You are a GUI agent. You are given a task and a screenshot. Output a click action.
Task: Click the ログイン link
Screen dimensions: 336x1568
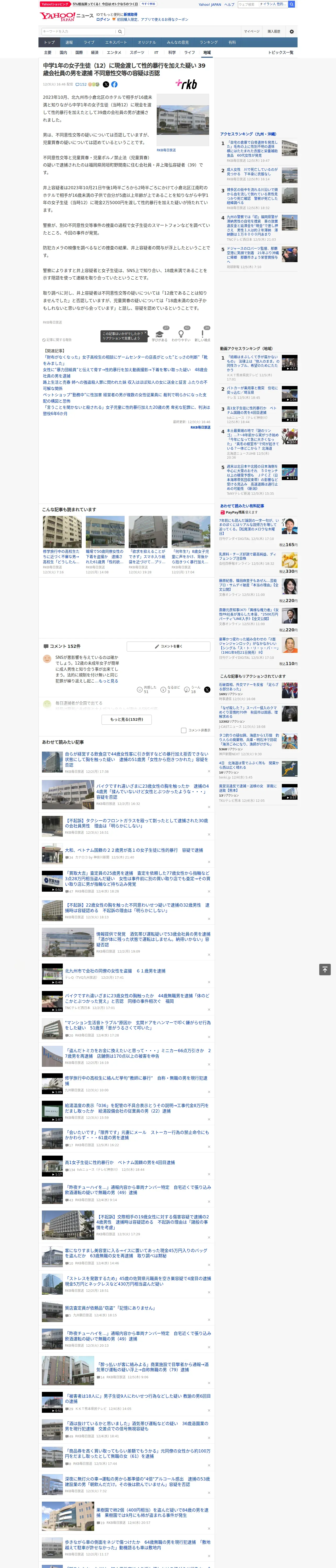point(103,20)
